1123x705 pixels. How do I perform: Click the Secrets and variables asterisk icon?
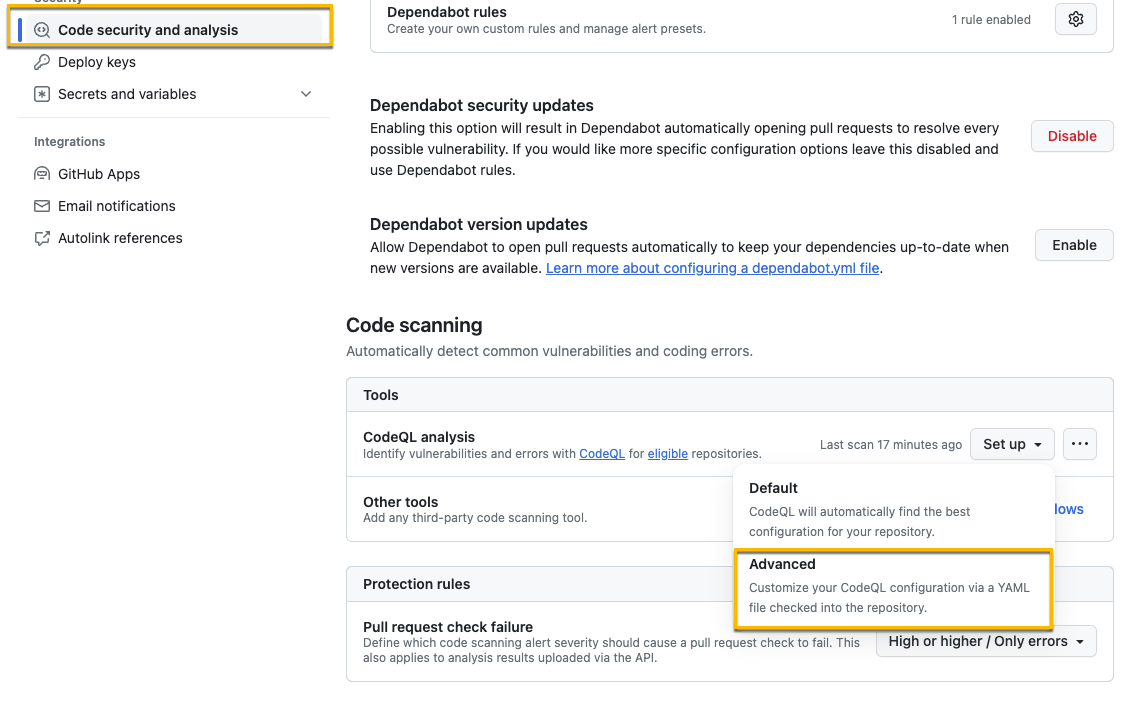point(42,94)
